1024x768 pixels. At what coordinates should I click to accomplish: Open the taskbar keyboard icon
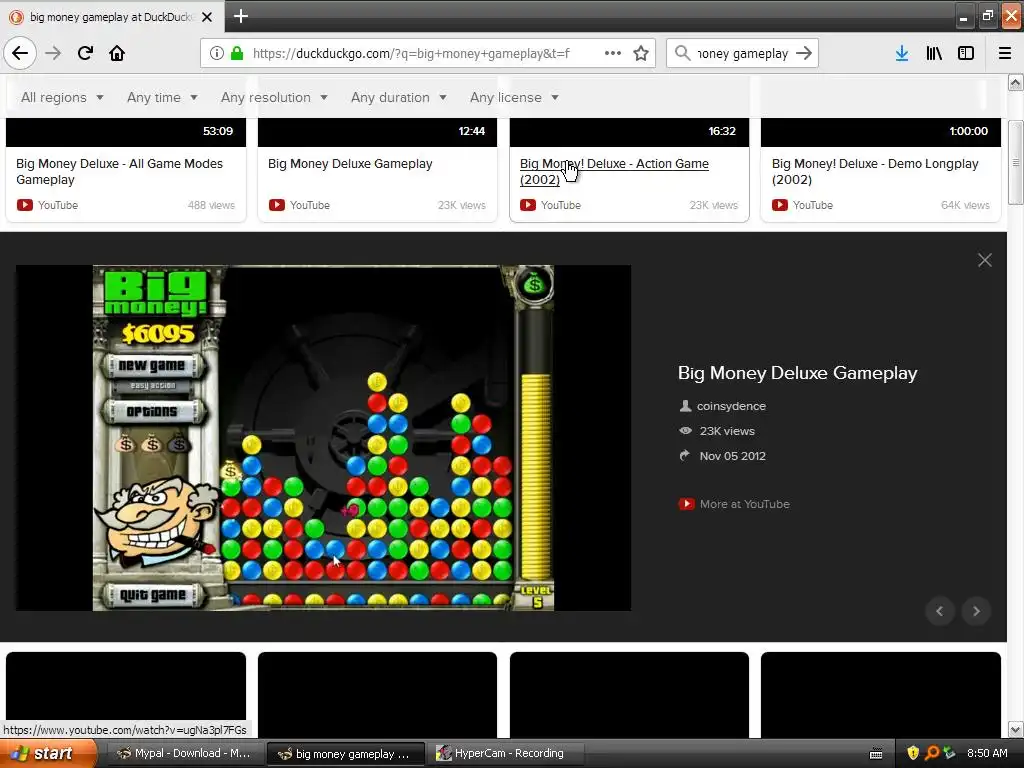click(x=876, y=754)
